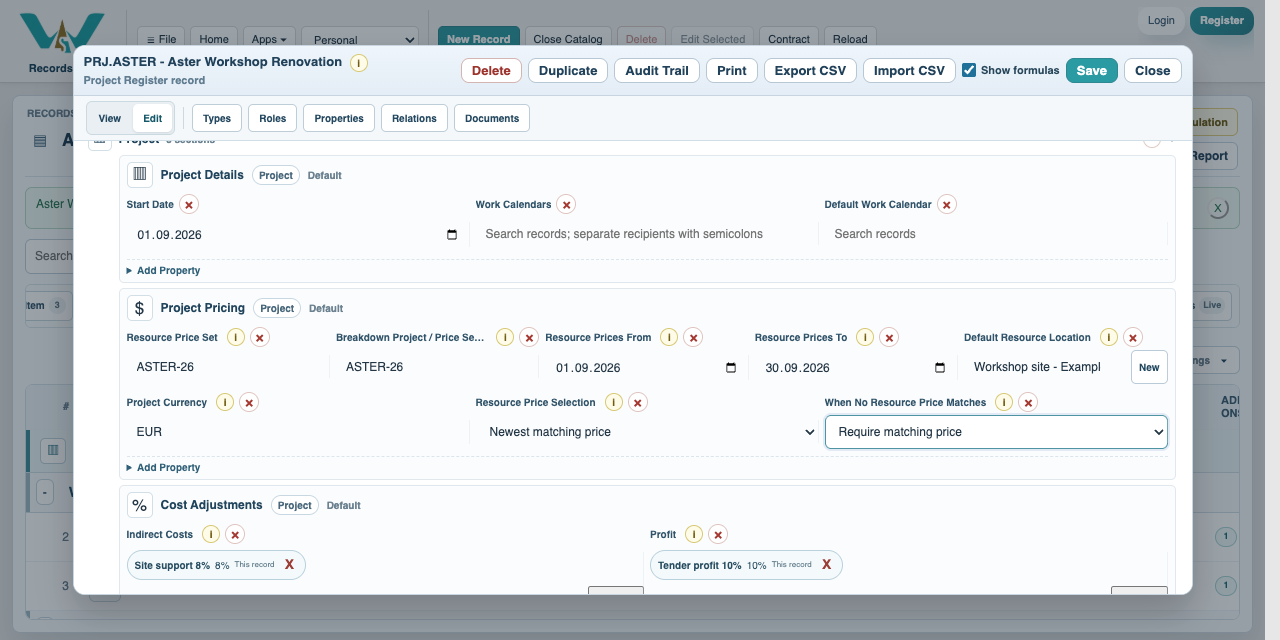Remove the Work Calendars property
1280x640 pixels.
pos(566,204)
